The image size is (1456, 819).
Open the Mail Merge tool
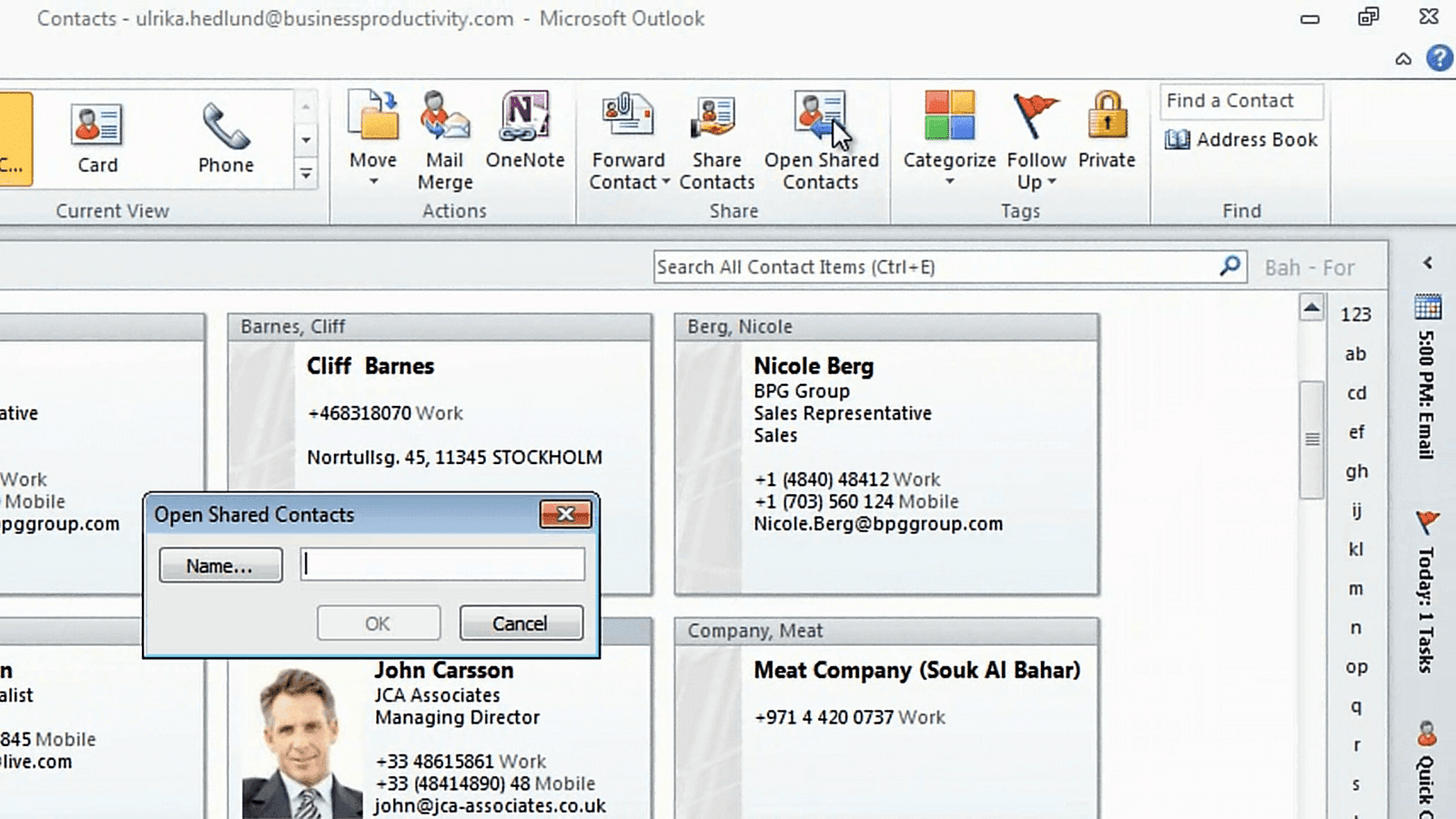(445, 136)
